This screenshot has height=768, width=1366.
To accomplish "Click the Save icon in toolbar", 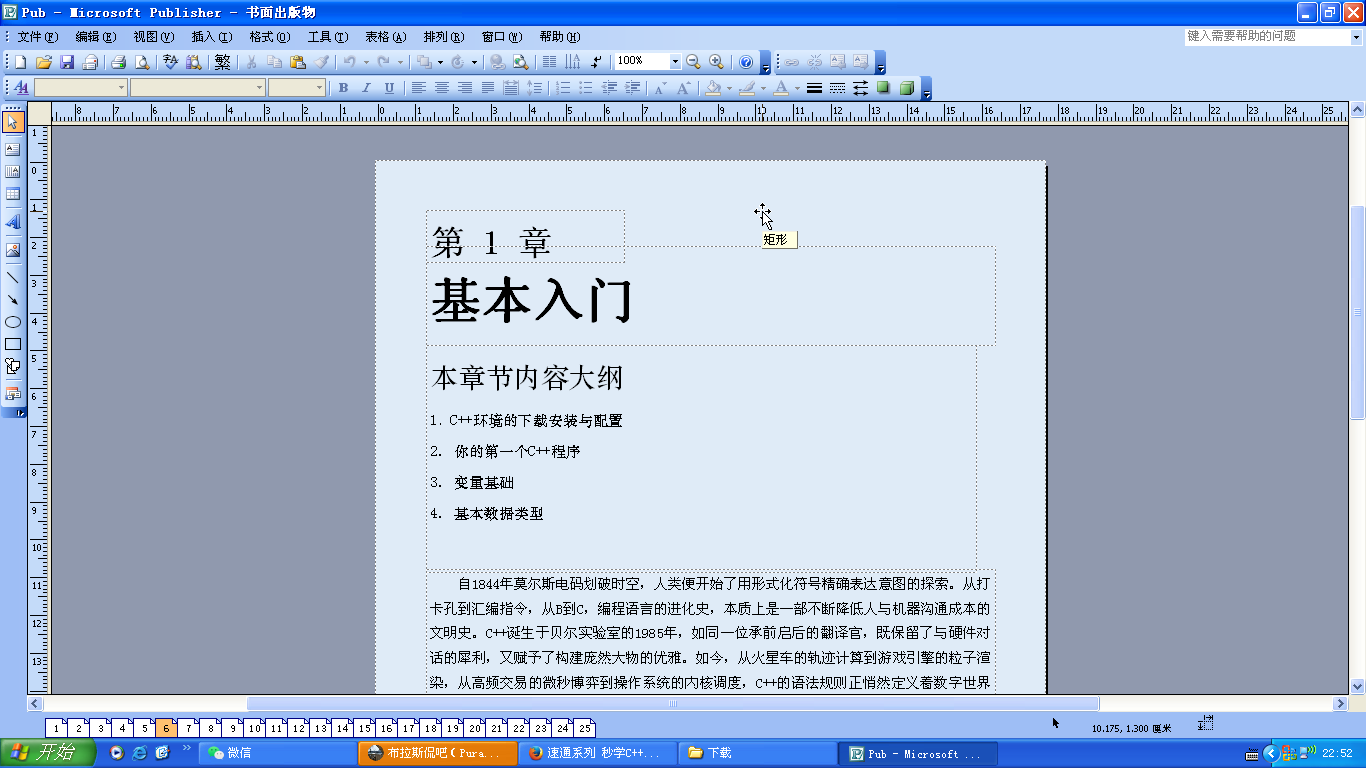I will [x=67, y=62].
